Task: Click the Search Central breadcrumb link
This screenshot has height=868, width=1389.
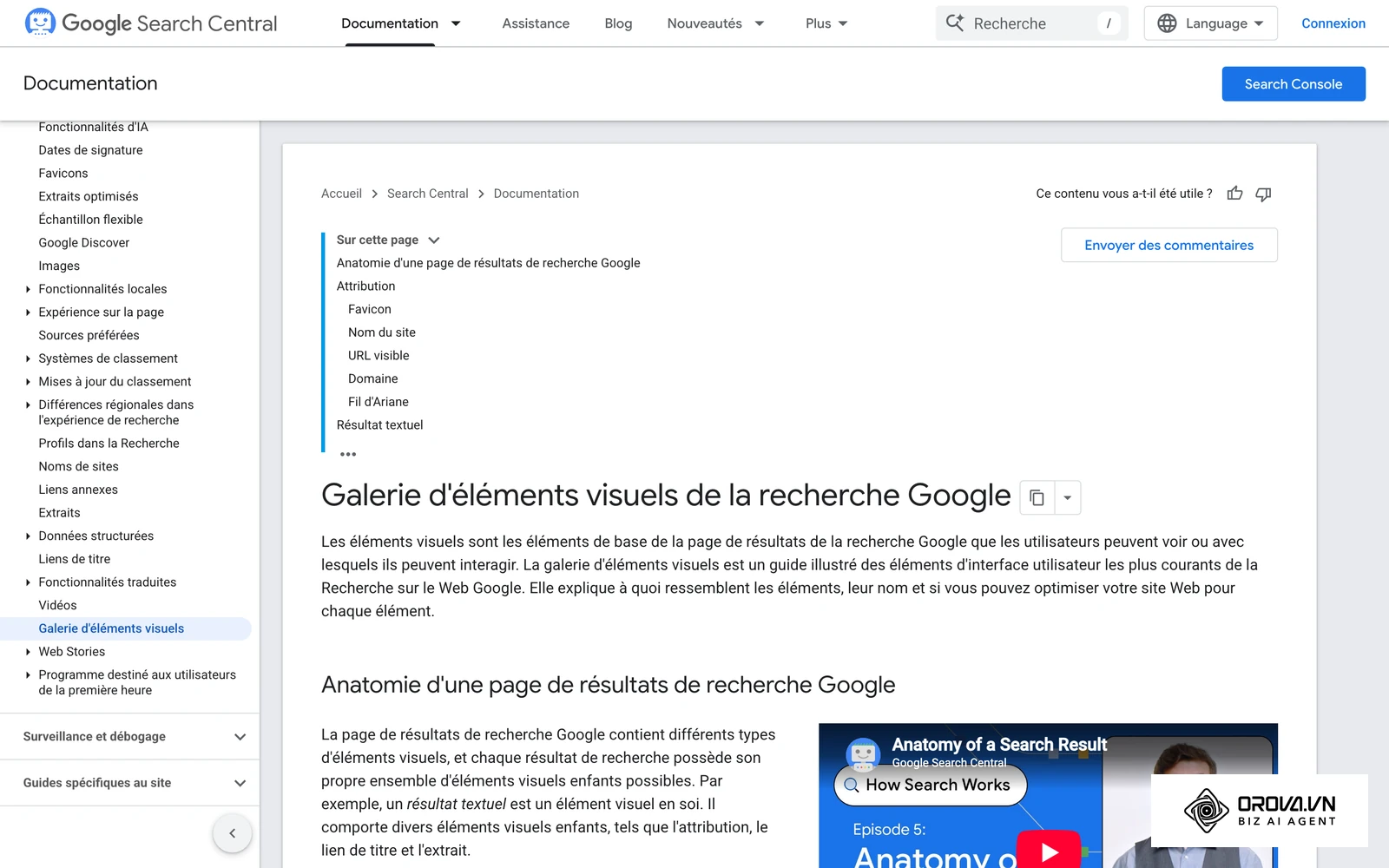Action: click(x=427, y=194)
